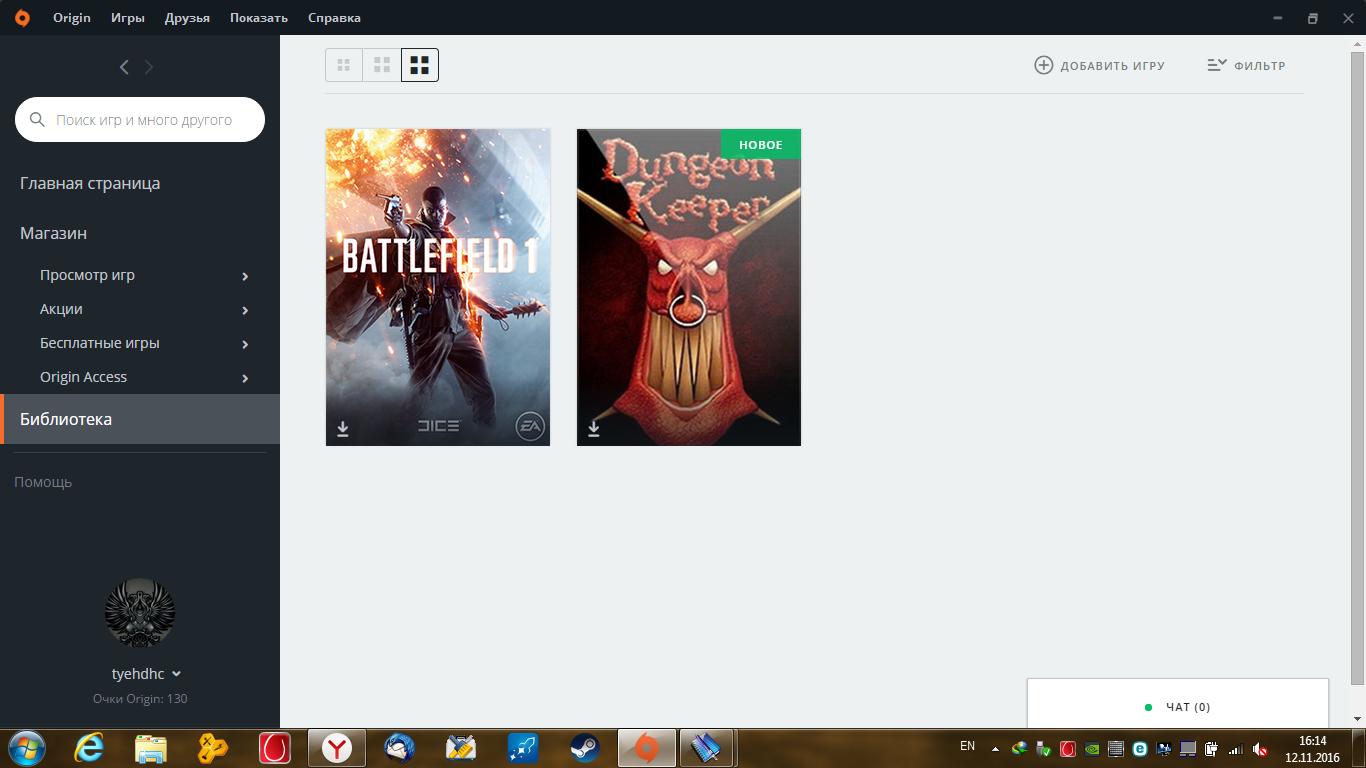Viewport: 1366px width, 768px height.
Task: Show hidden tray icons with the arrow
Action: click(995, 748)
